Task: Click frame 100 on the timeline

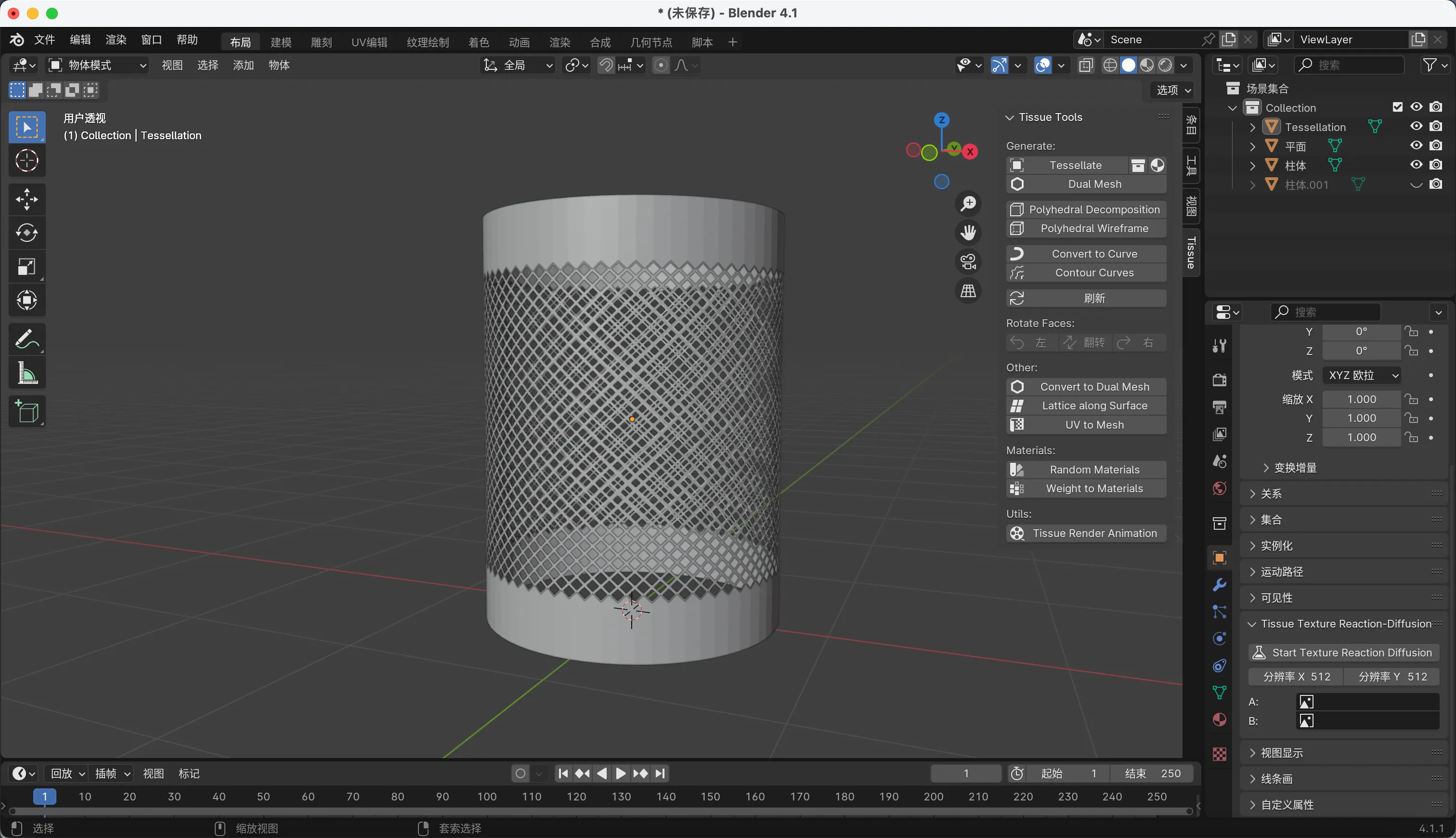Action: coord(487,797)
